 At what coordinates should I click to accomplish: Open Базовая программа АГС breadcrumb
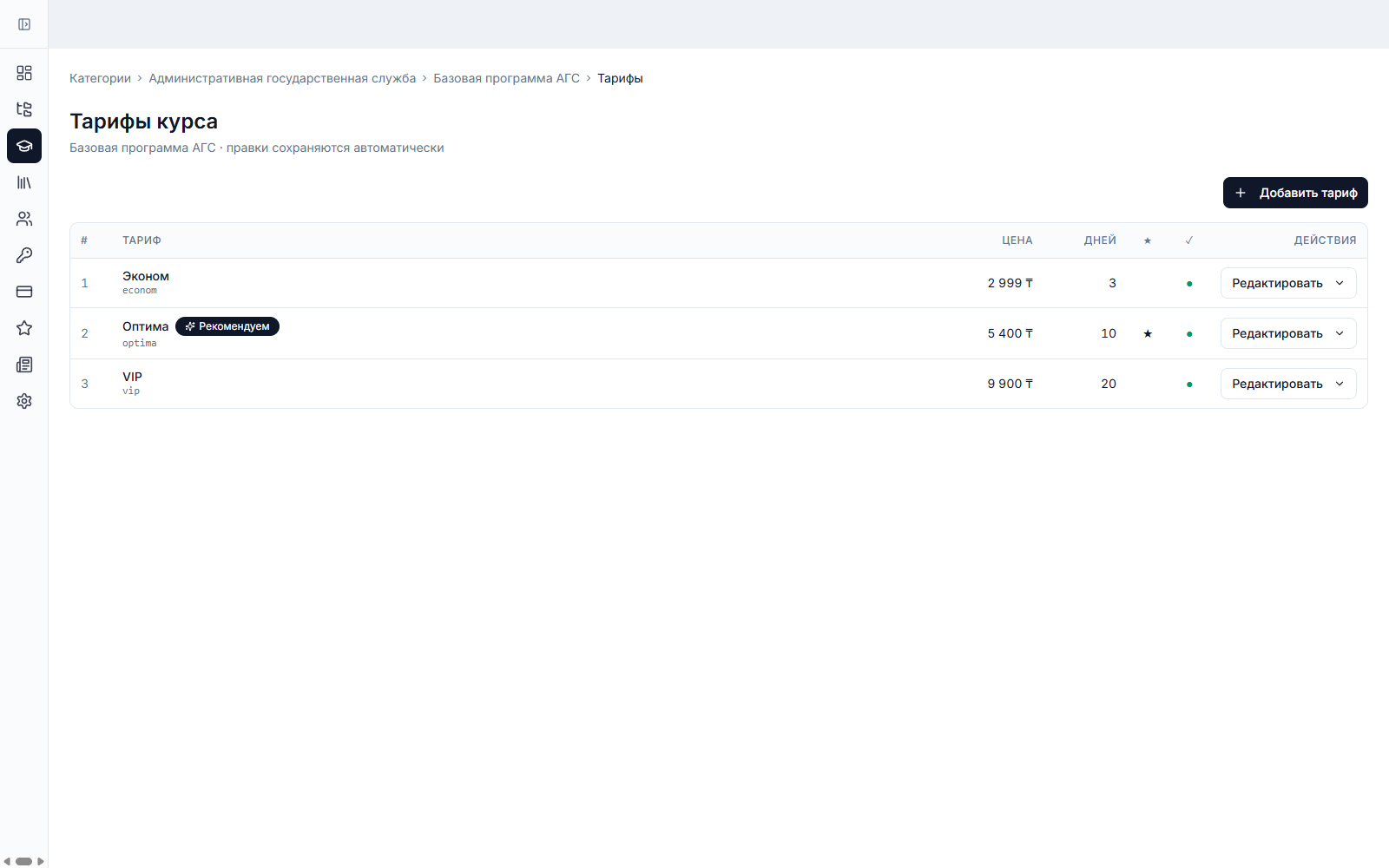(506, 78)
